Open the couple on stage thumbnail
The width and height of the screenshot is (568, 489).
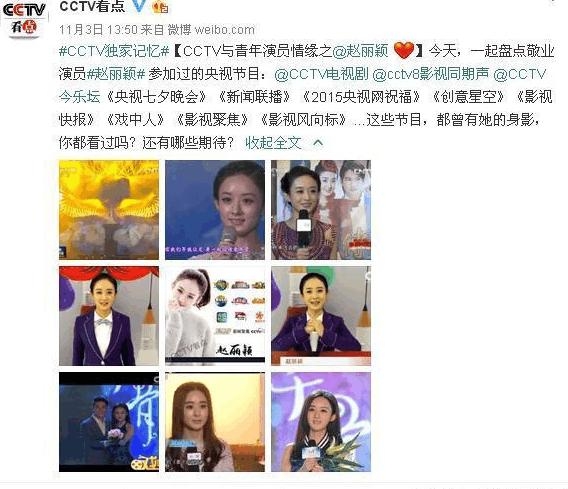point(109,422)
